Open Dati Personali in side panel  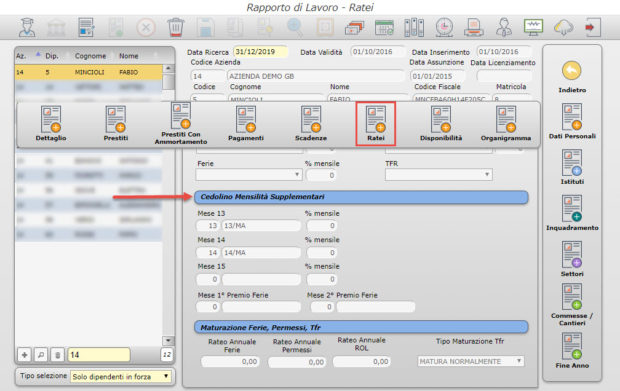572,121
